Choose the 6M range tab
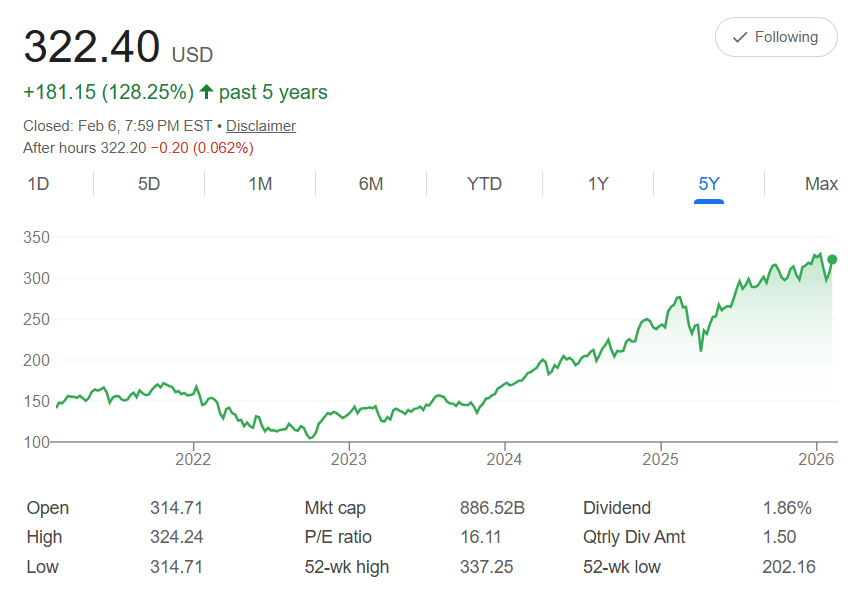854x590 pixels. click(371, 184)
